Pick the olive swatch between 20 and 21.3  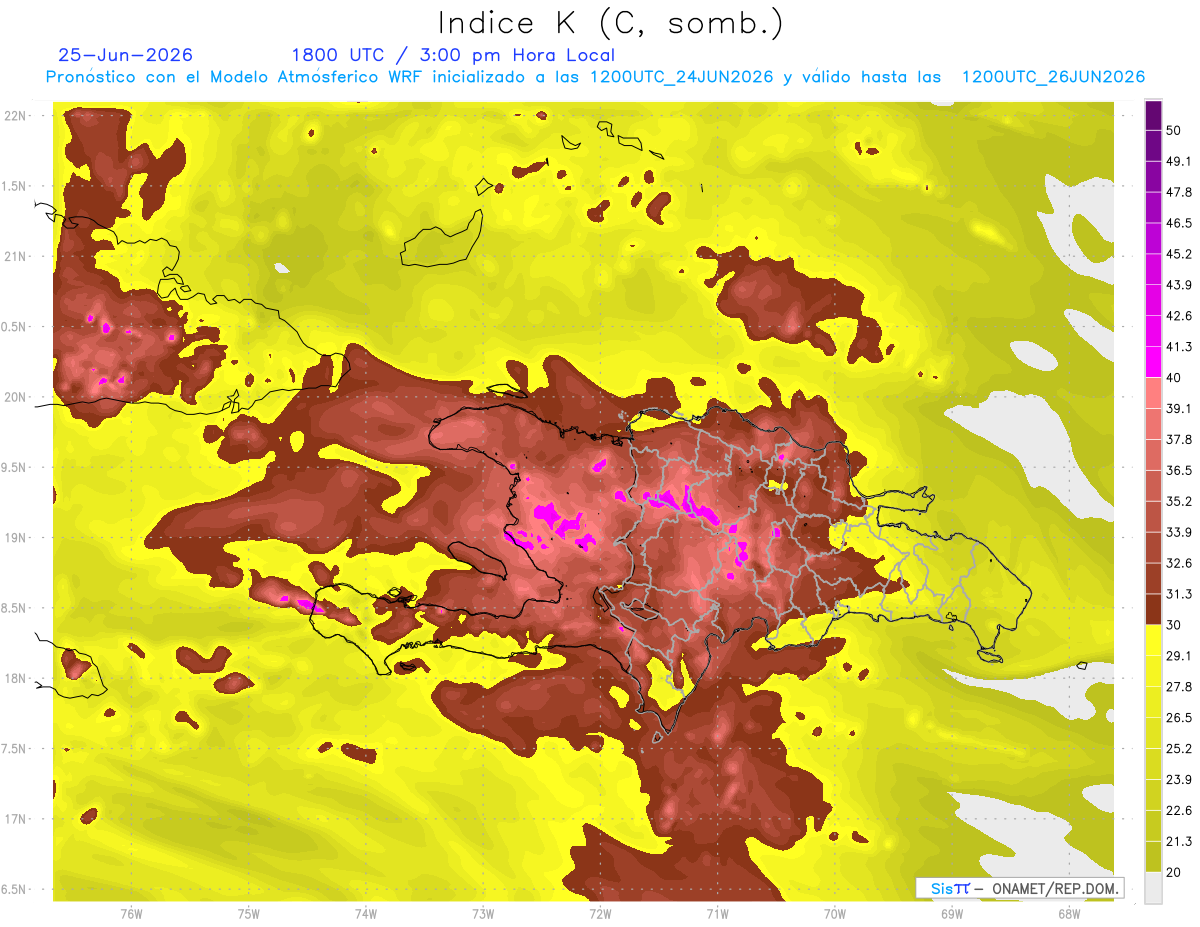click(x=1153, y=857)
